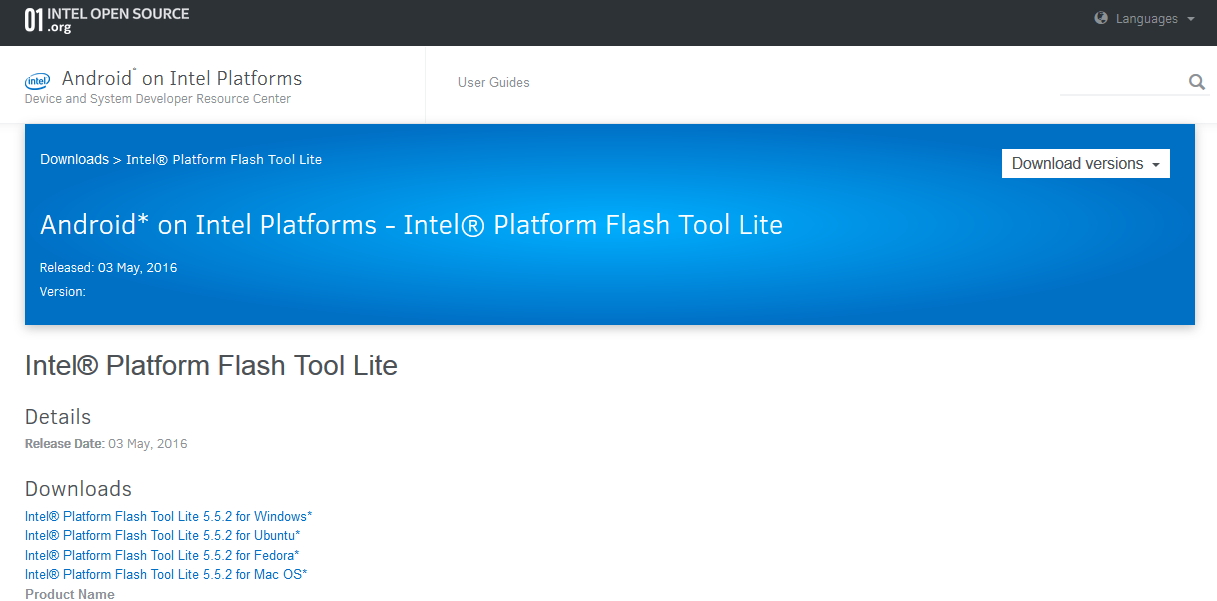Open the User Guides menu item

[493, 82]
